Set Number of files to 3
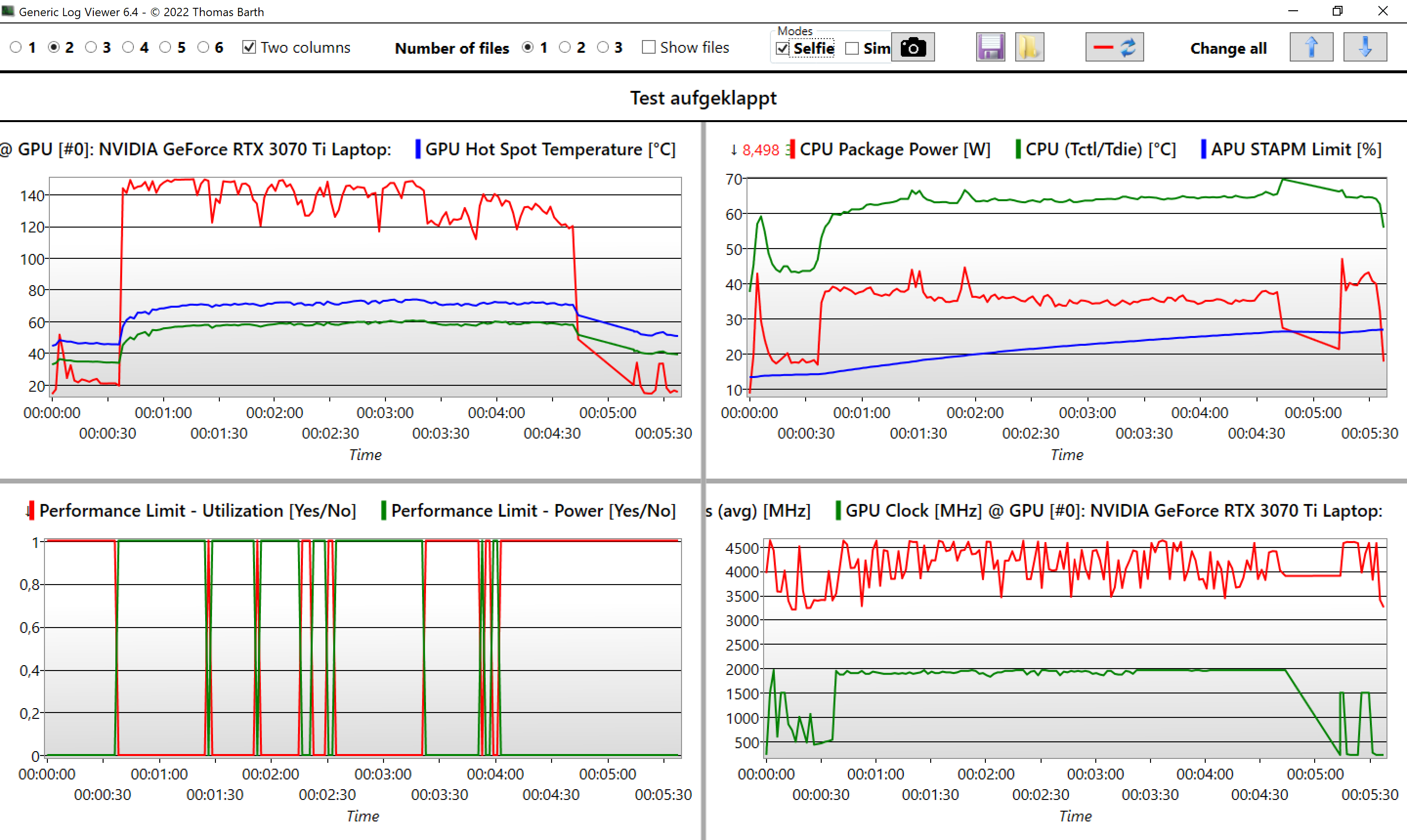 pos(603,47)
